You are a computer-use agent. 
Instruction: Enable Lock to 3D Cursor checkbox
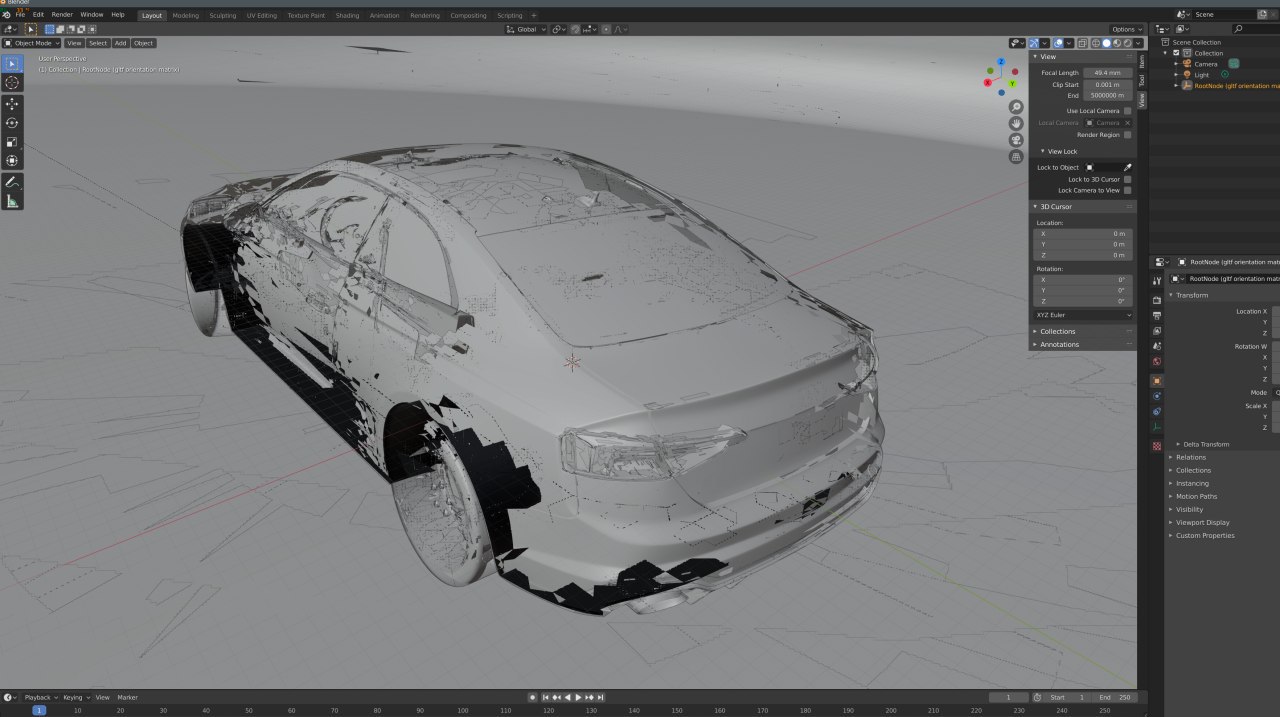(x=1128, y=179)
